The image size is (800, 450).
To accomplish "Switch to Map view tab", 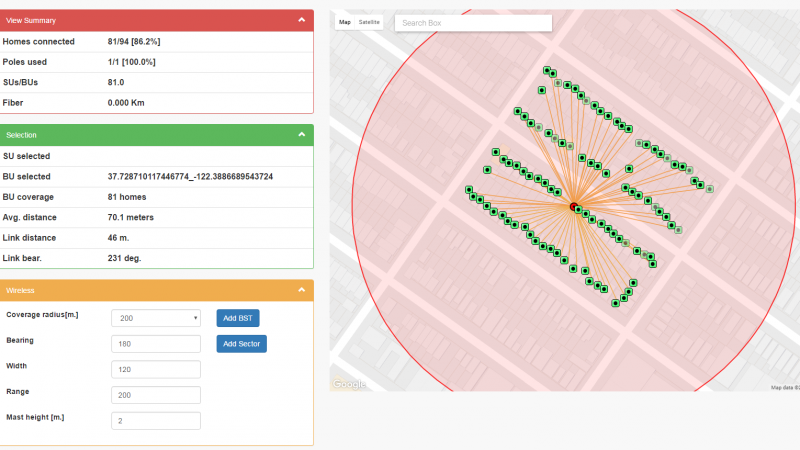I will [345, 22].
